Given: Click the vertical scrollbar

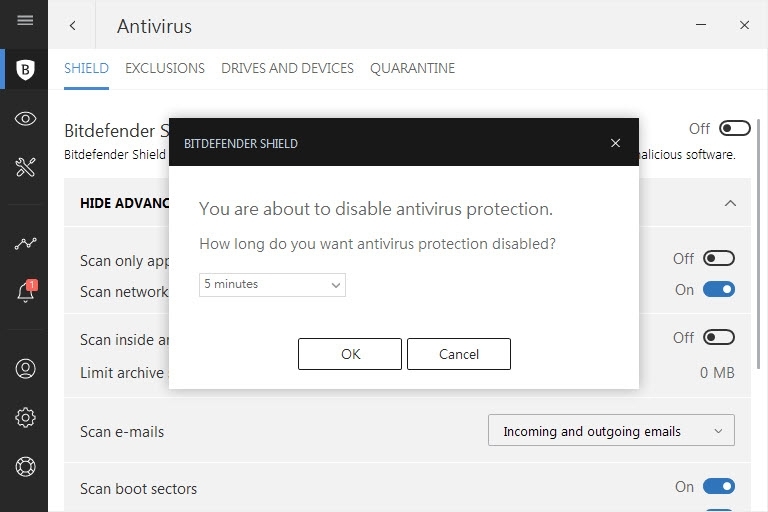Looking at the screenshot, I should point(759,244).
